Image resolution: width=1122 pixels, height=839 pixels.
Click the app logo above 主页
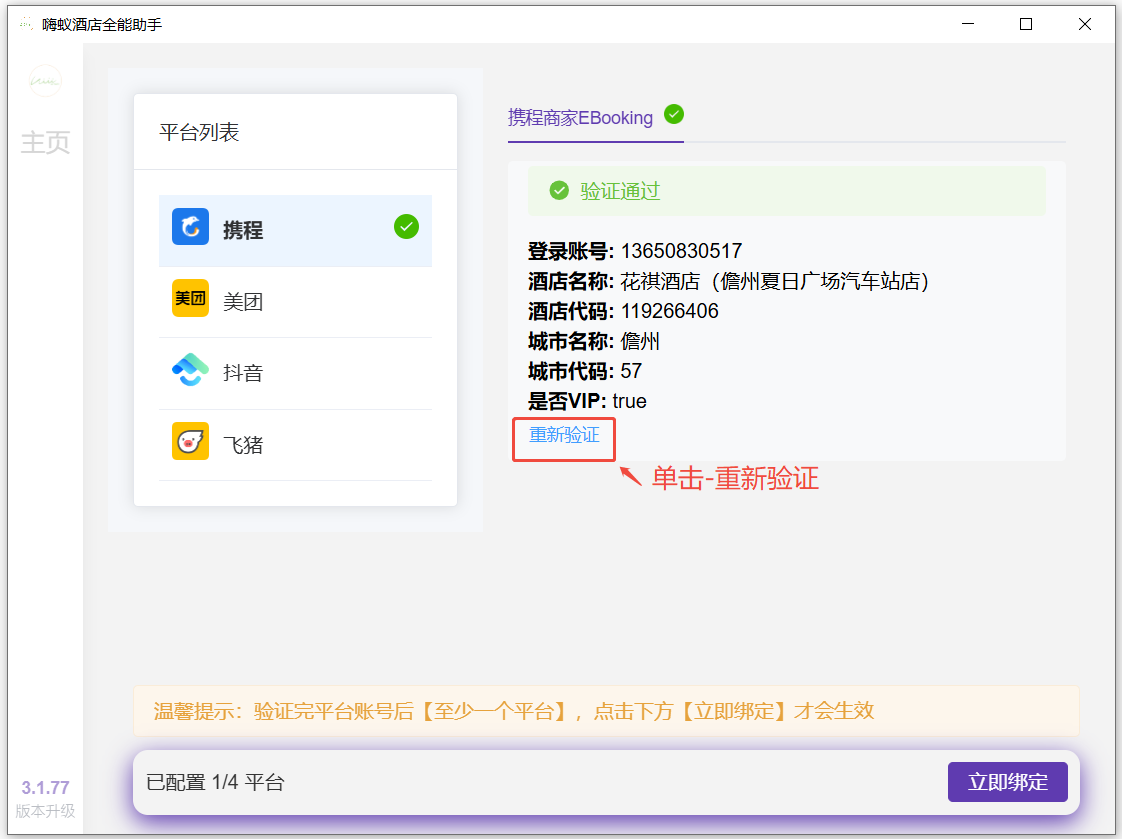tap(44, 82)
